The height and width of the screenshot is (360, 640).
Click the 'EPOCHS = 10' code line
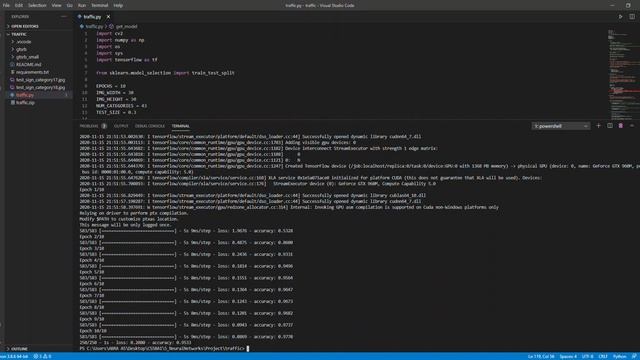pyautogui.click(x=111, y=86)
